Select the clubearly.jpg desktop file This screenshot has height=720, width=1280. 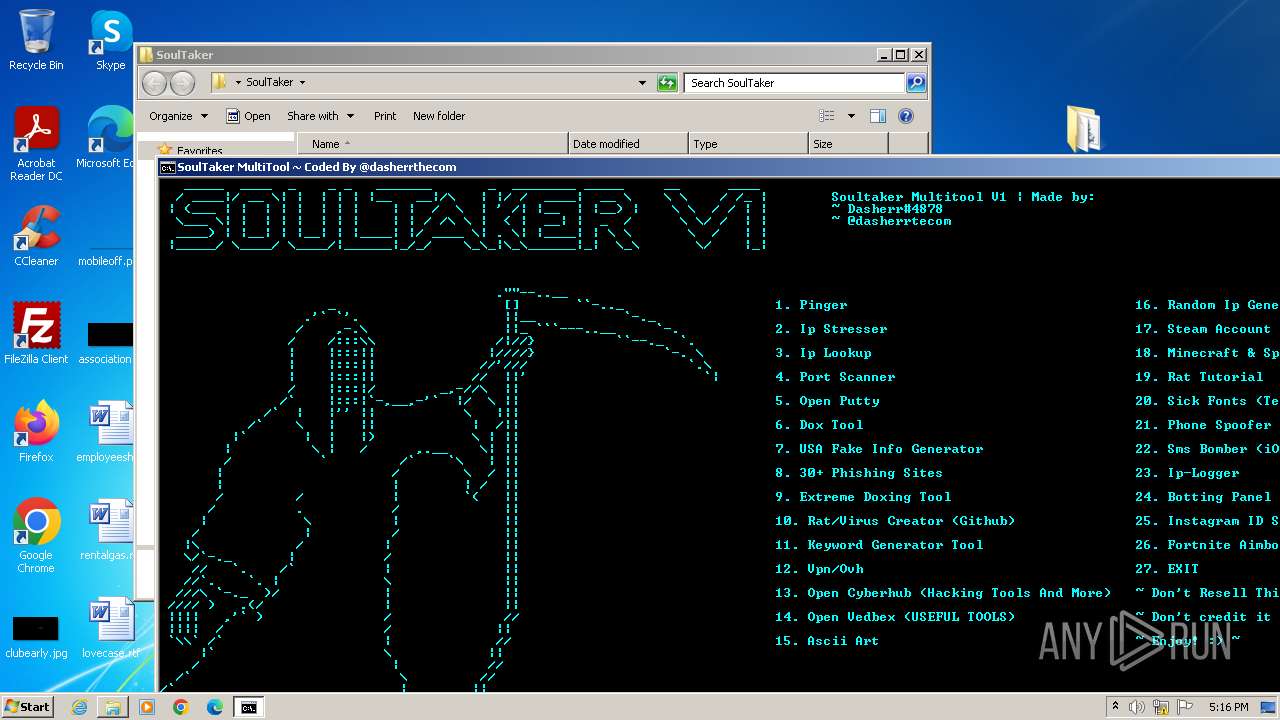pyautogui.click(x=36, y=635)
